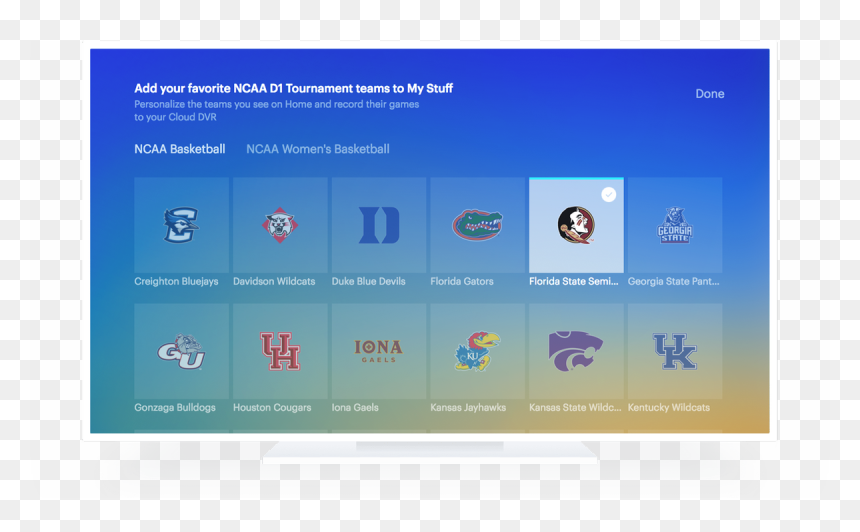Viewport: 860px width, 532px height.
Task: Click the 'Houston Cougars' team name
Action: tap(272, 408)
